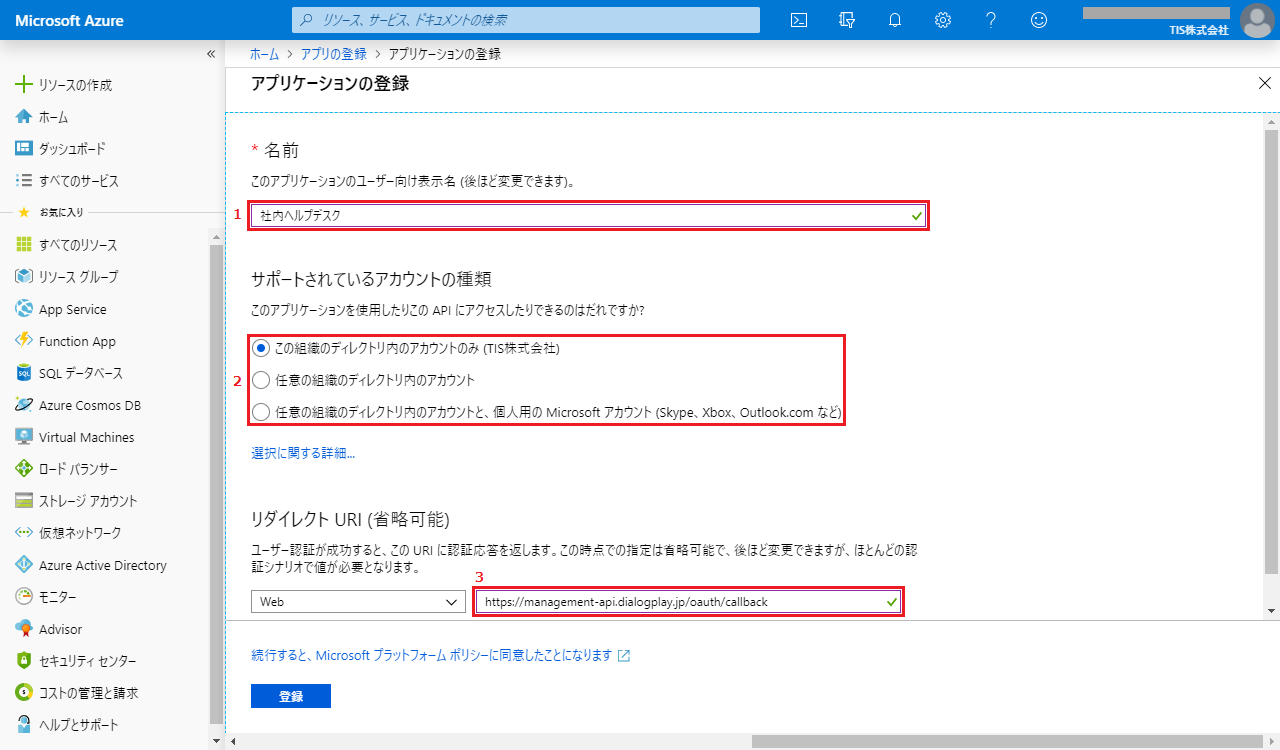Click the ストレージ アカウント icon
The height and width of the screenshot is (750, 1280).
[24, 501]
